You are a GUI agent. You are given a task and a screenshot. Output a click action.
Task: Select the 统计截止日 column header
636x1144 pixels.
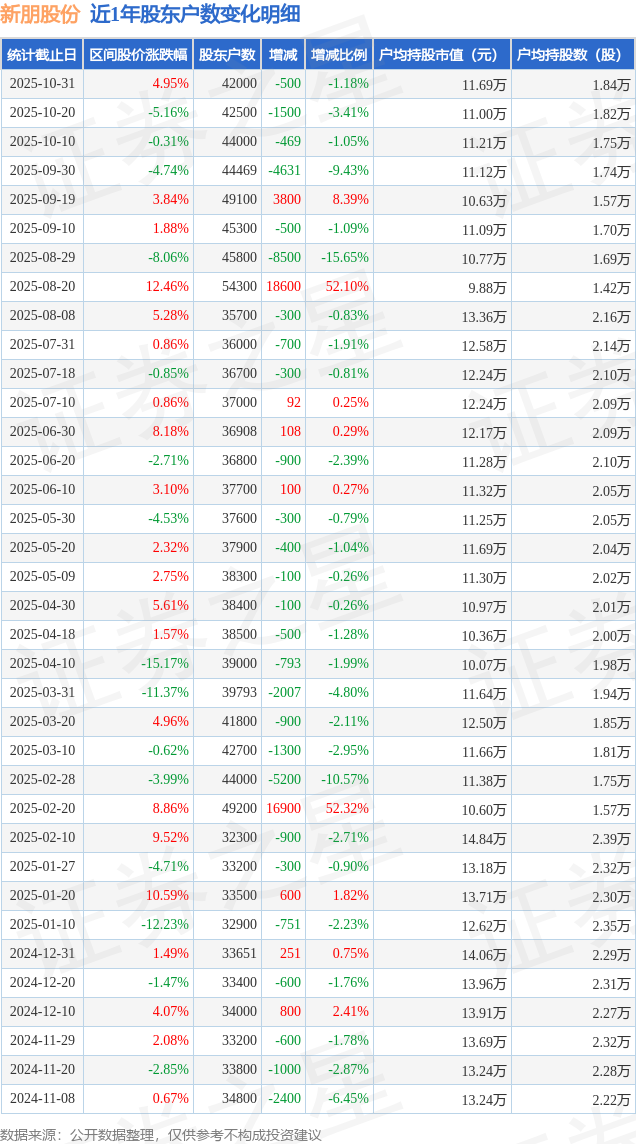(x=42, y=55)
